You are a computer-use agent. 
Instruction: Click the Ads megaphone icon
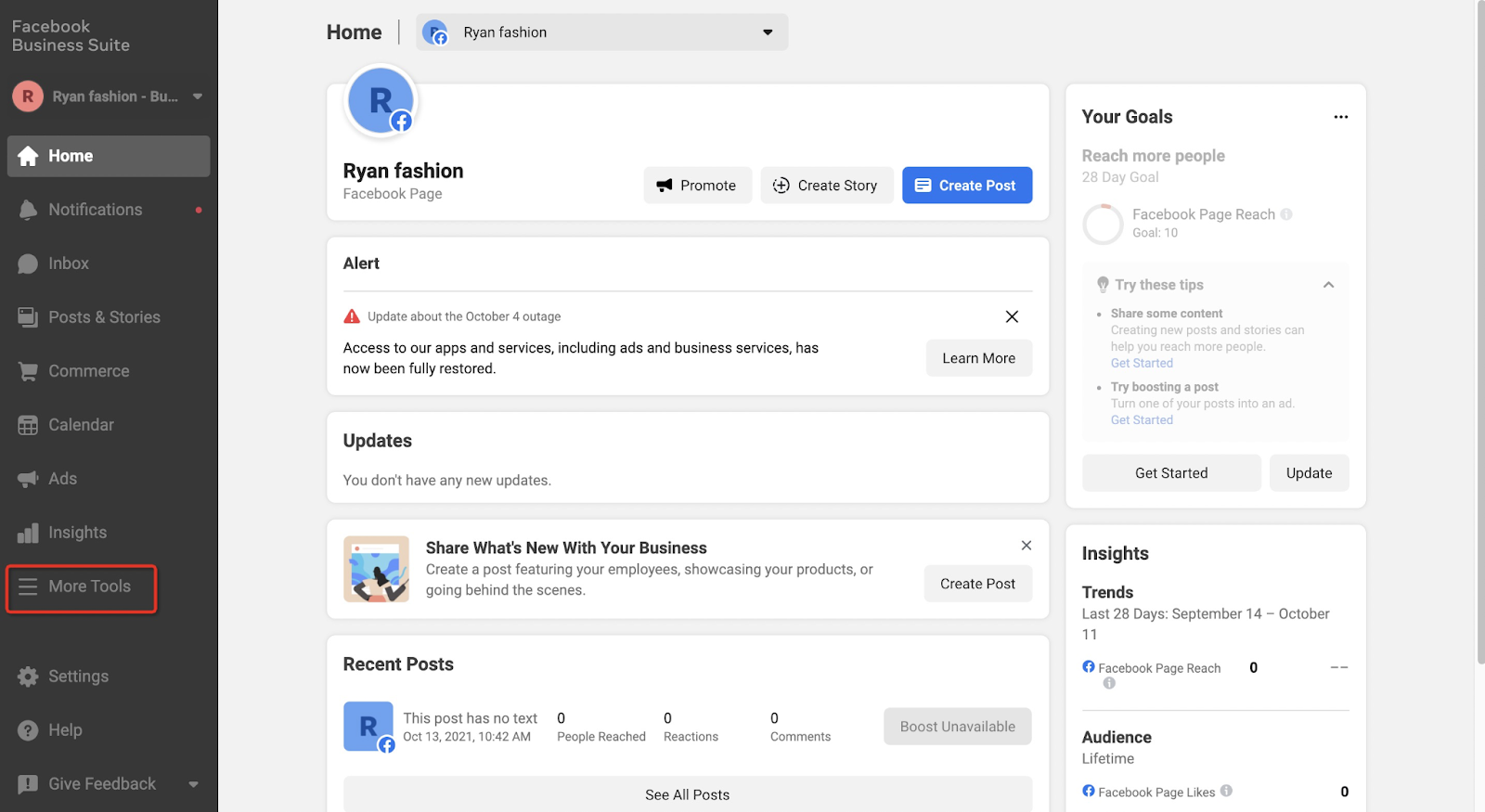(28, 479)
